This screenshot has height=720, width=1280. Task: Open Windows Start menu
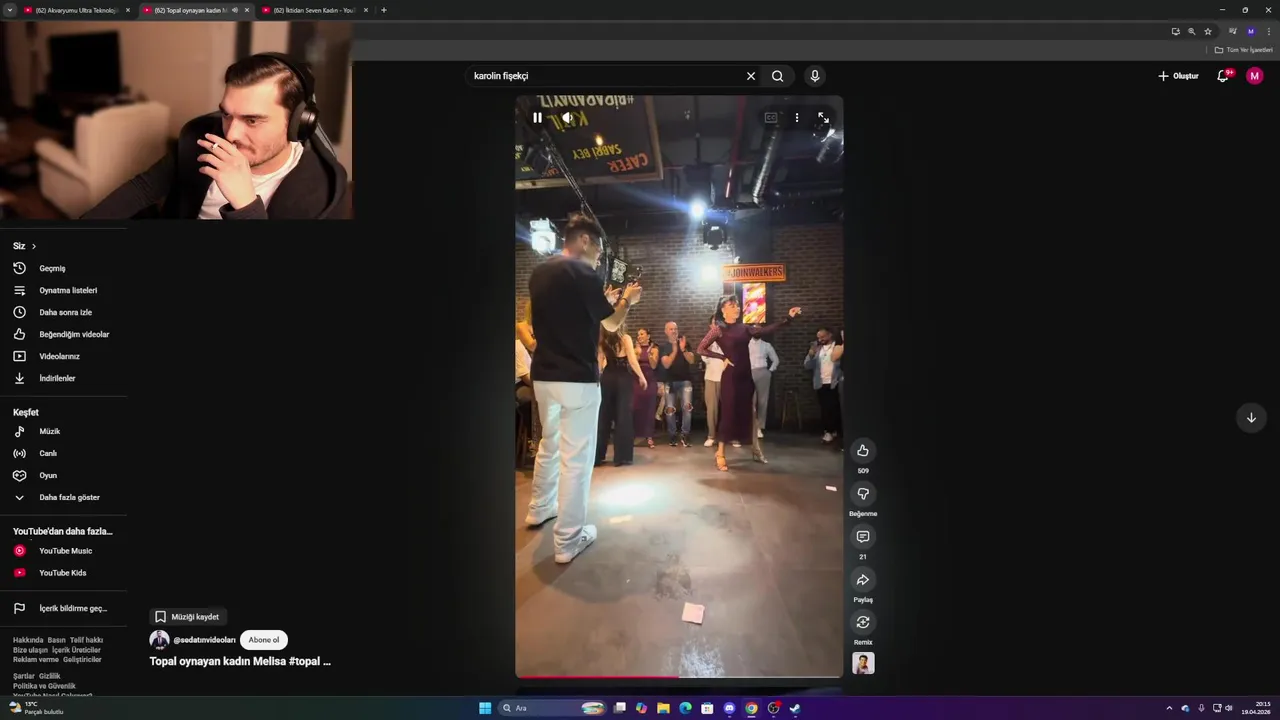(x=485, y=708)
